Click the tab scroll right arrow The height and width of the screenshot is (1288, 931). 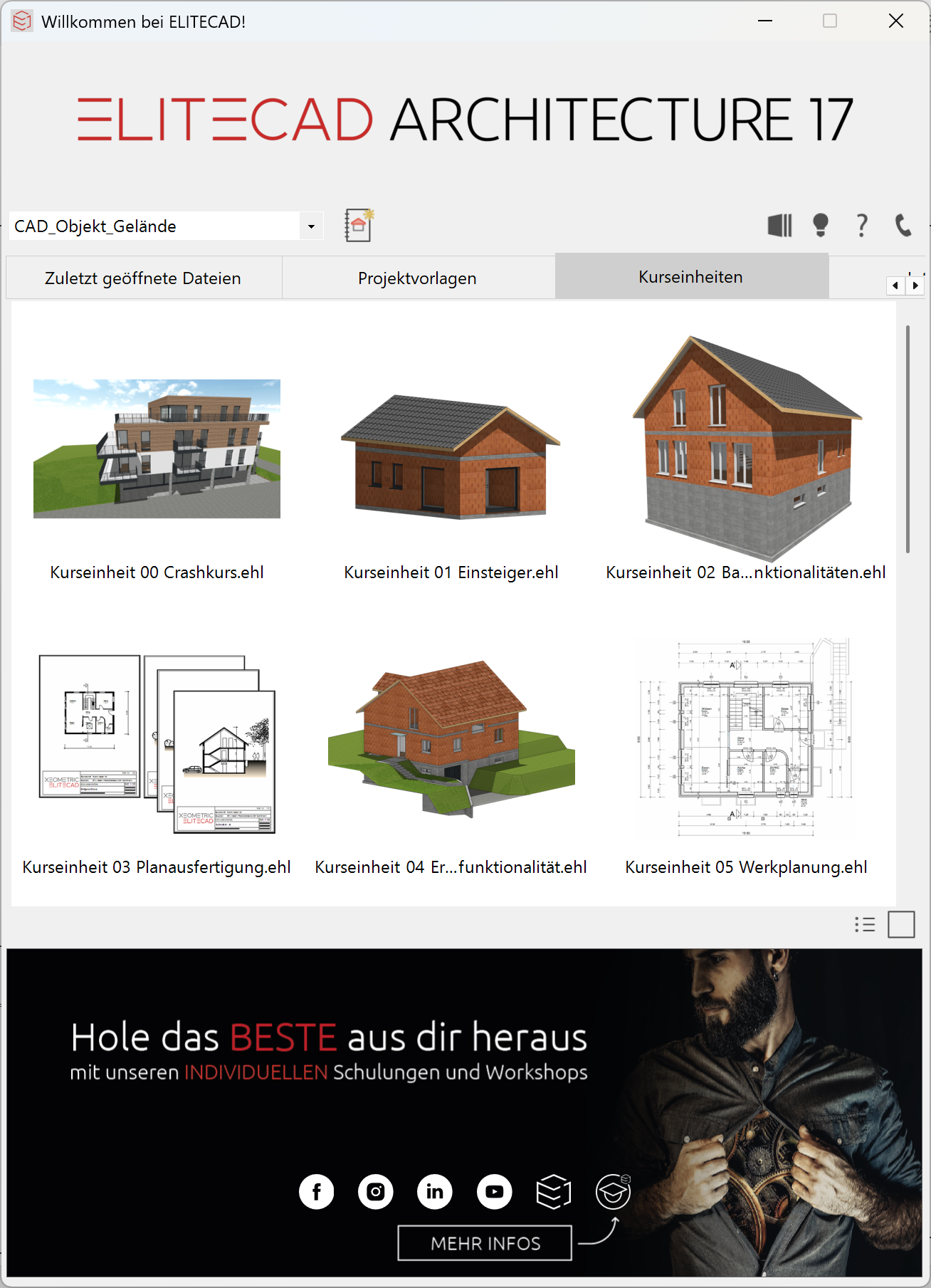pyautogui.click(x=915, y=286)
